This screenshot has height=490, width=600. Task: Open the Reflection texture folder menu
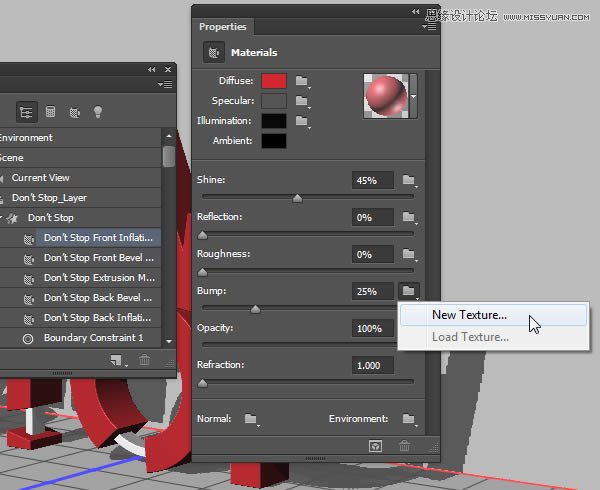(409, 217)
